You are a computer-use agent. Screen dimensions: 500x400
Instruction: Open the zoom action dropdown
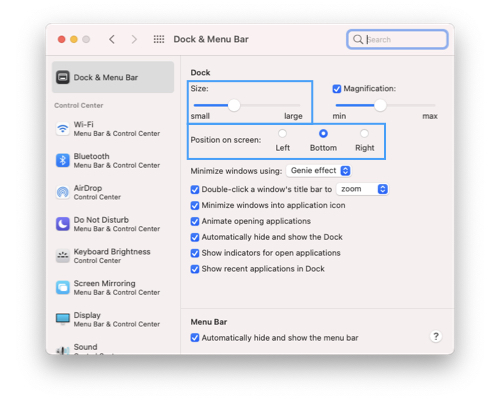click(x=363, y=189)
